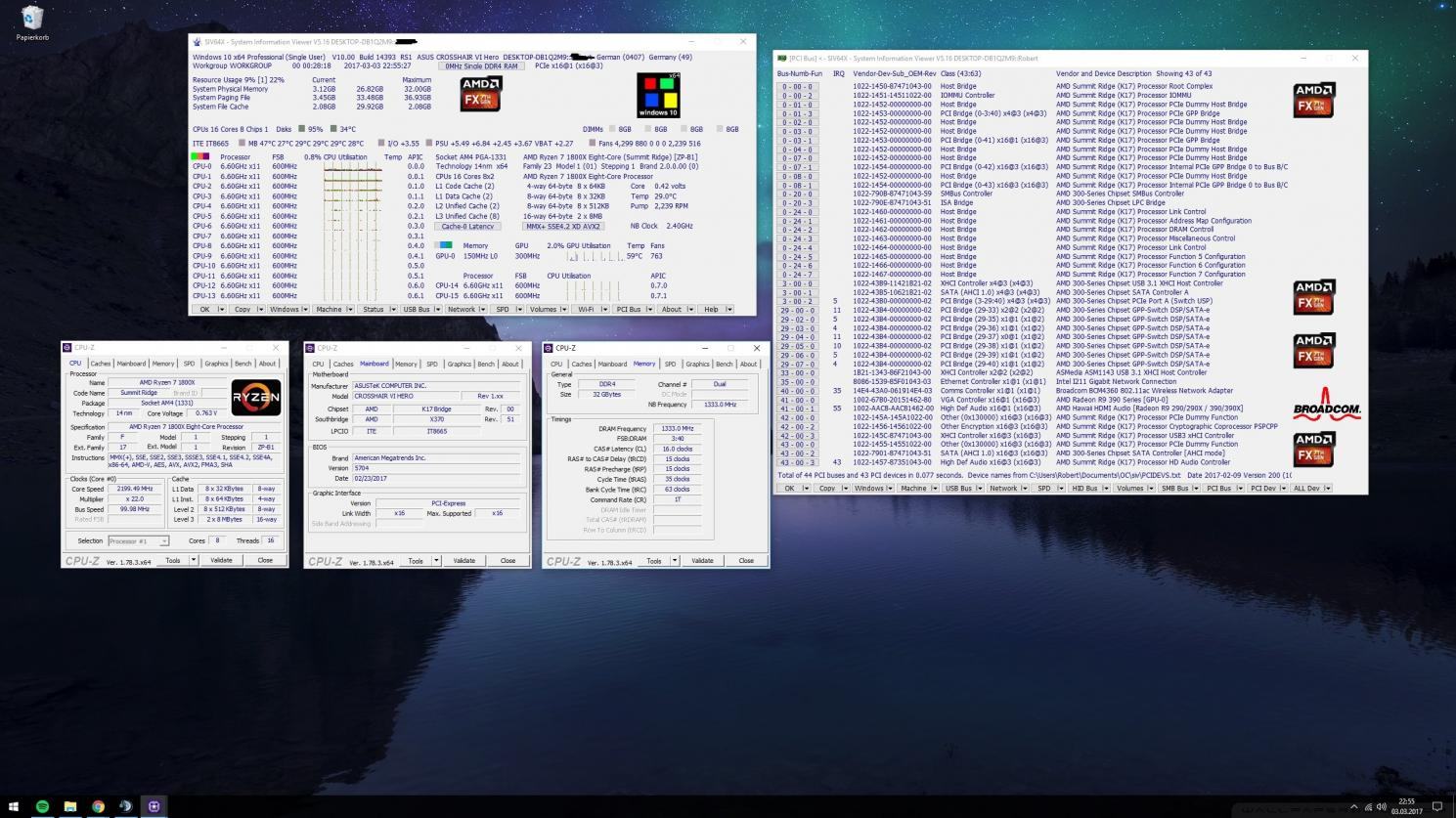
Task: Click the AMD FX logo in SIV main window
Action: (480, 94)
